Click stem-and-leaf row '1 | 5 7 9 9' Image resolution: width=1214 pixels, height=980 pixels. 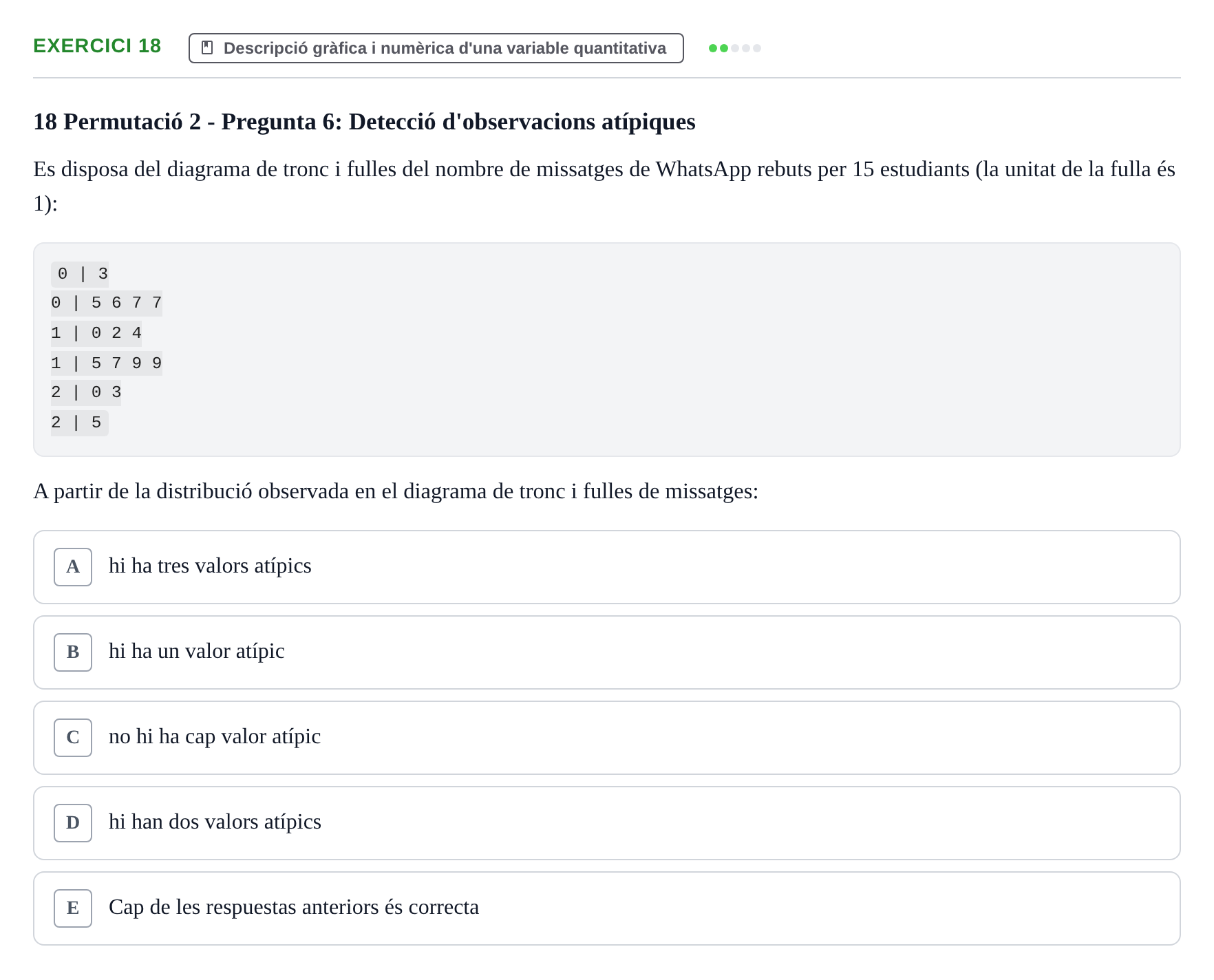107,363
